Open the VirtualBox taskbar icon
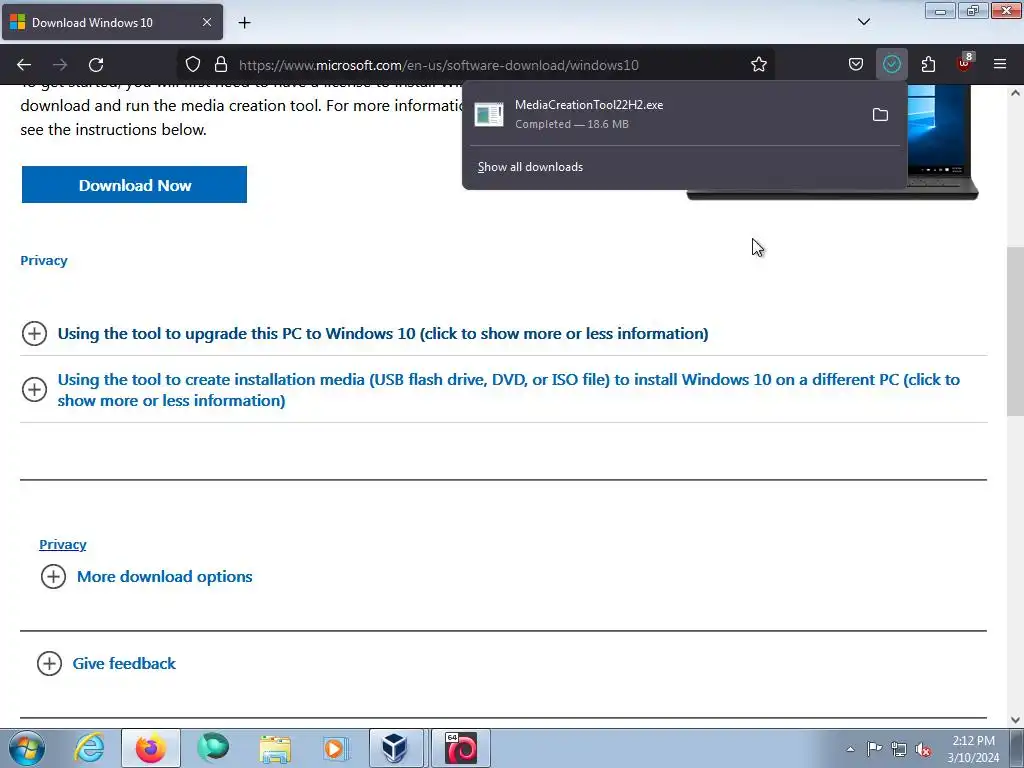 tap(396, 748)
